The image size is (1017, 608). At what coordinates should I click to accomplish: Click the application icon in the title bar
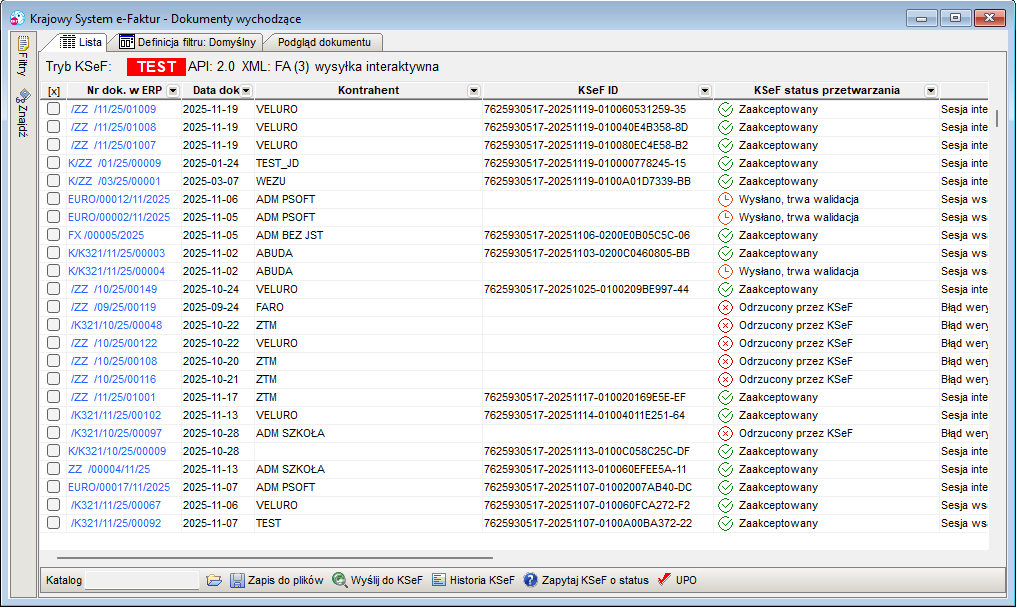coord(18,18)
